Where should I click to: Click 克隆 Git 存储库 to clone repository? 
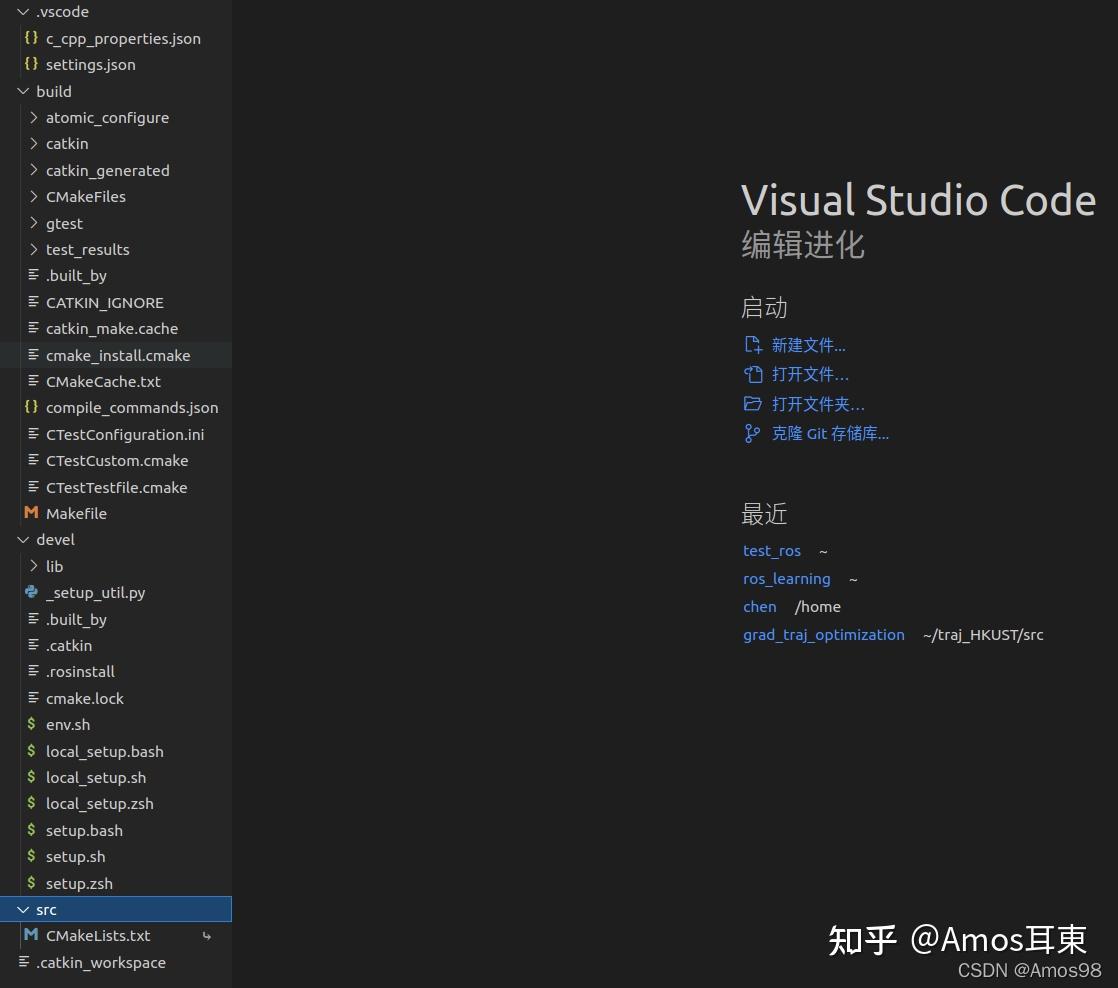(x=830, y=433)
